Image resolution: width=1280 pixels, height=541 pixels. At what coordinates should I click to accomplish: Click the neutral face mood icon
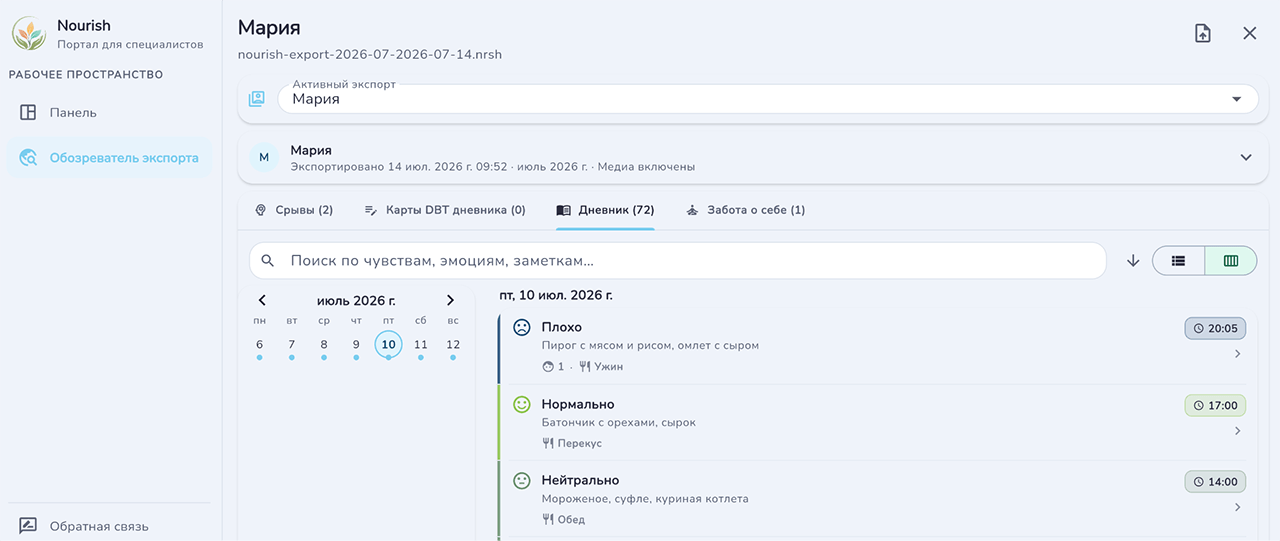(521, 481)
